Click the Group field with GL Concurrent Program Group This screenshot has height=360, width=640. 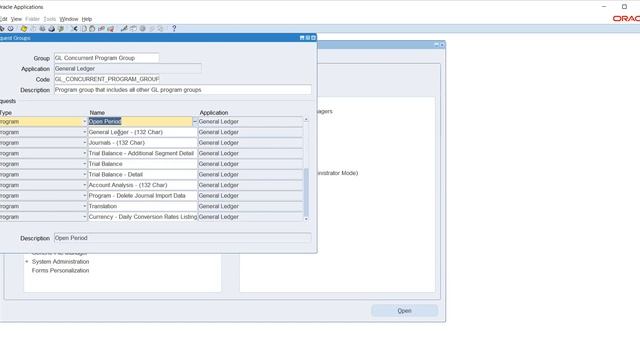[107, 58]
